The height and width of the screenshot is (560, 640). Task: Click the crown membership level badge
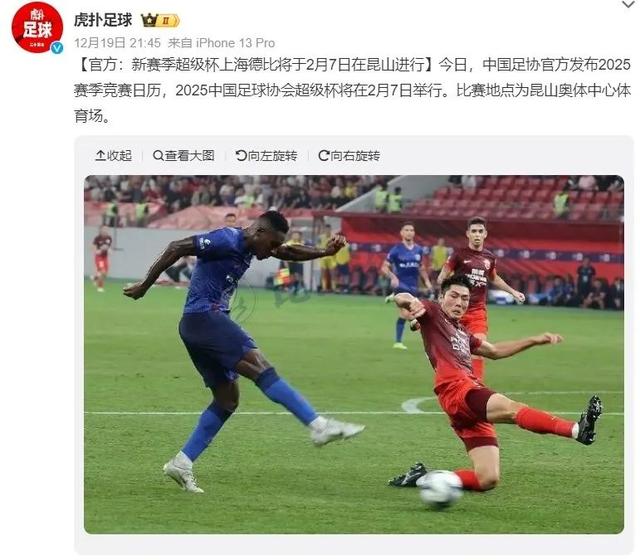click(x=160, y=20)
